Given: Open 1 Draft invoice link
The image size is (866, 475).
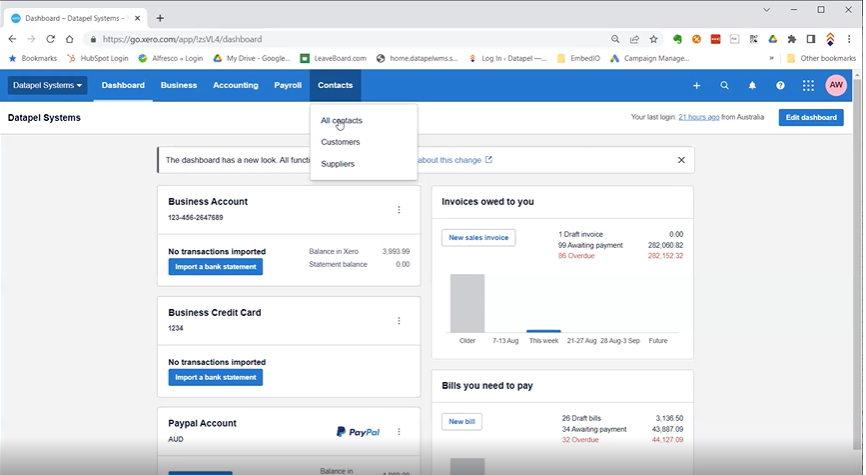Looking at the screenshot, I should click(x=580, y=234).
